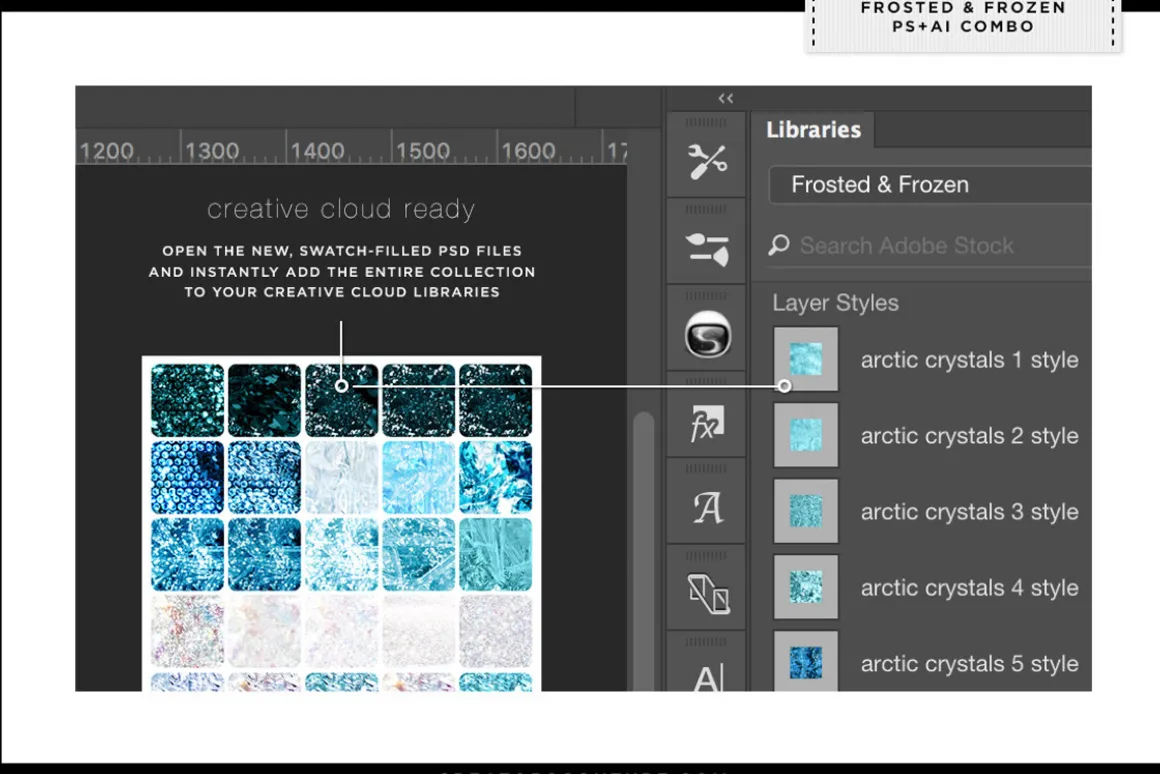Click blue sequin swatch, first in second row
1160x774 pixels.
187,477
